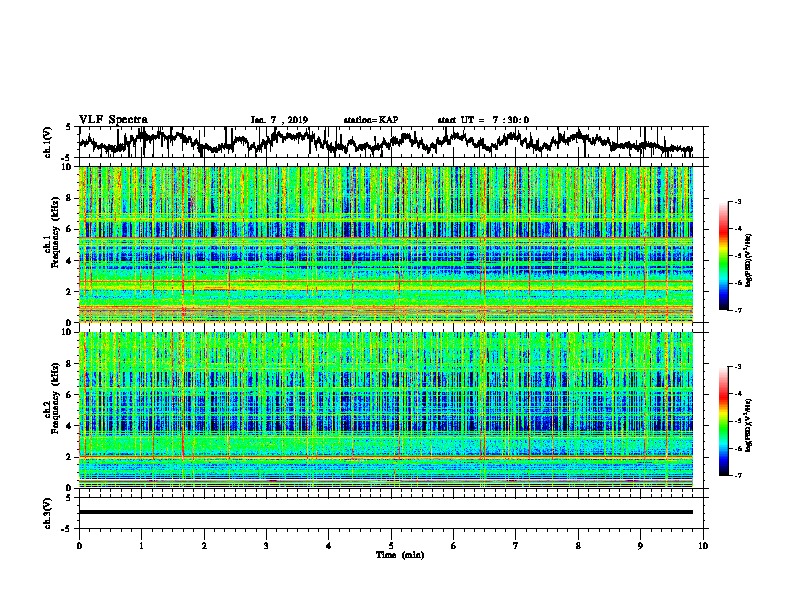Click the '-7' label on ch.1 color bar
The image size is (792, 612).
738,310
